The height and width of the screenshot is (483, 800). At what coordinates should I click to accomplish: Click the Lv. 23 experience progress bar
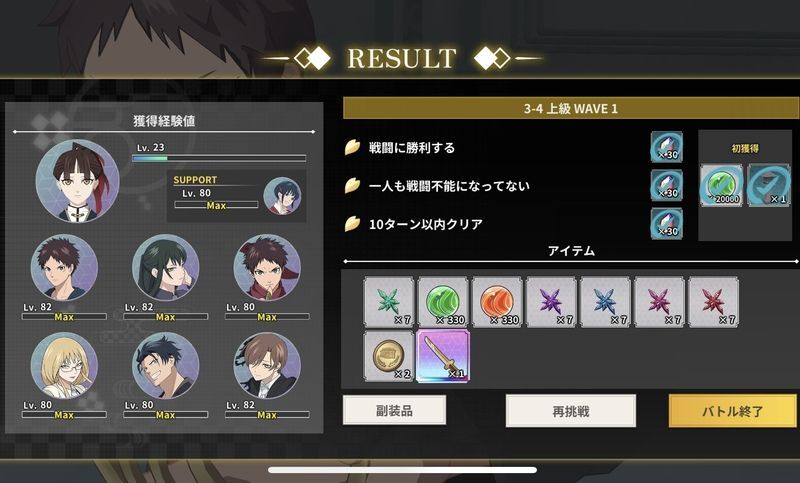pyautogui.click(x=219, y=159)
